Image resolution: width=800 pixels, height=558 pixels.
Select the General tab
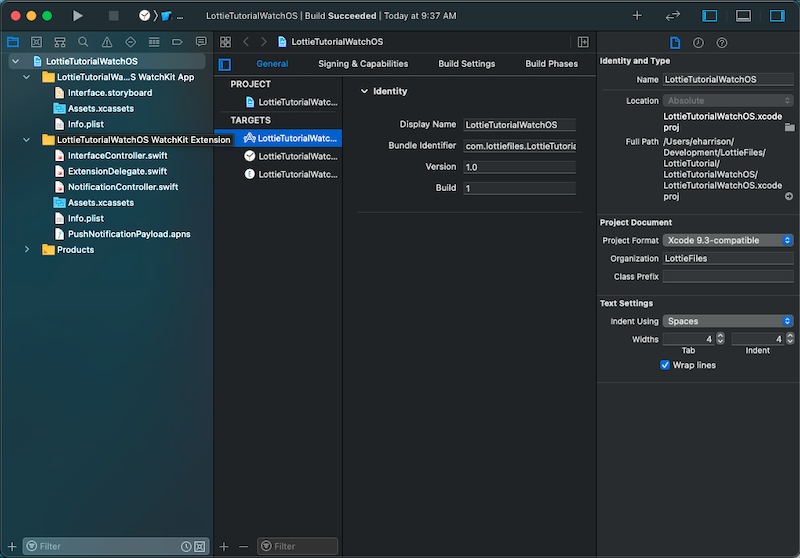tap(272, 64)
